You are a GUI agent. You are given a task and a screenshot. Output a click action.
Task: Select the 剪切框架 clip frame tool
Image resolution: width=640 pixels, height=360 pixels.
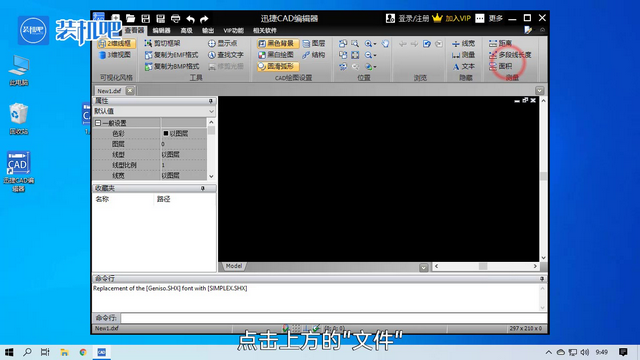tap(162, 43)
